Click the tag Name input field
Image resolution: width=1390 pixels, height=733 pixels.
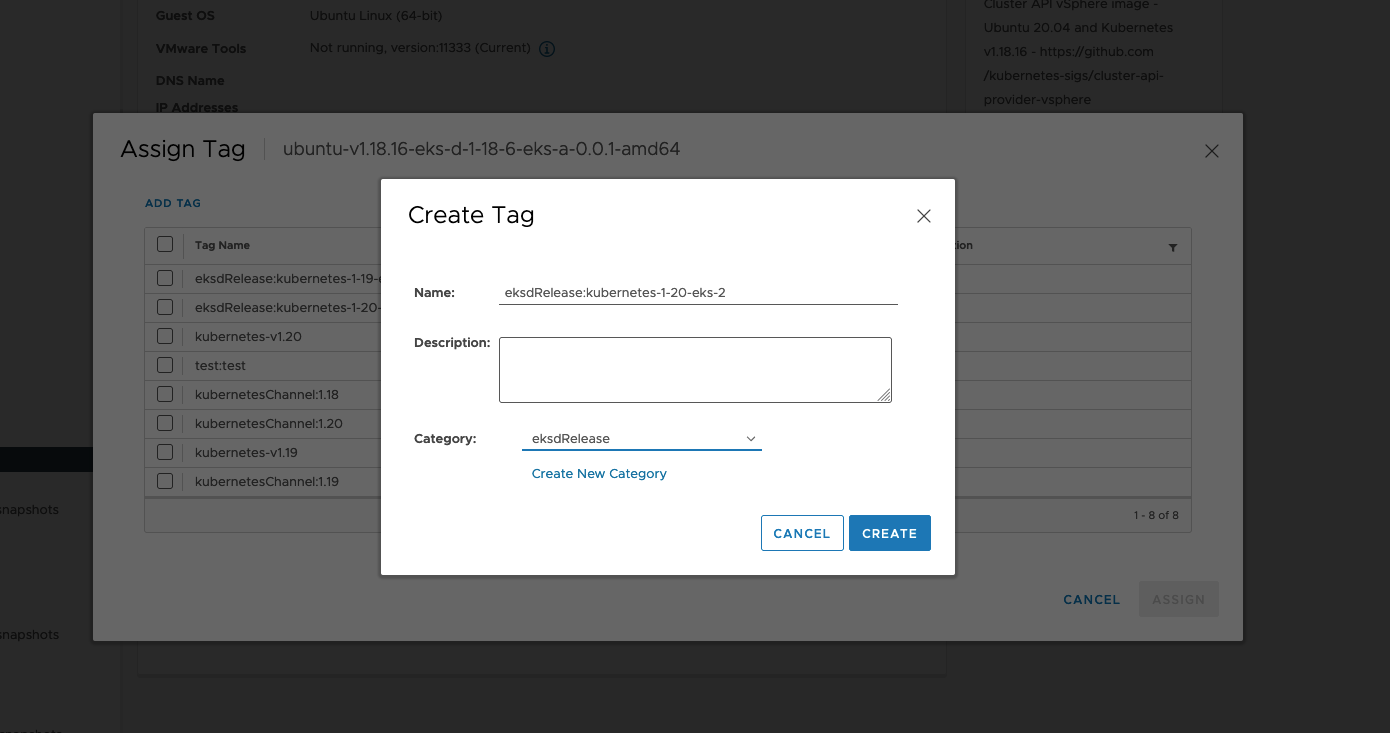(697, 293)
